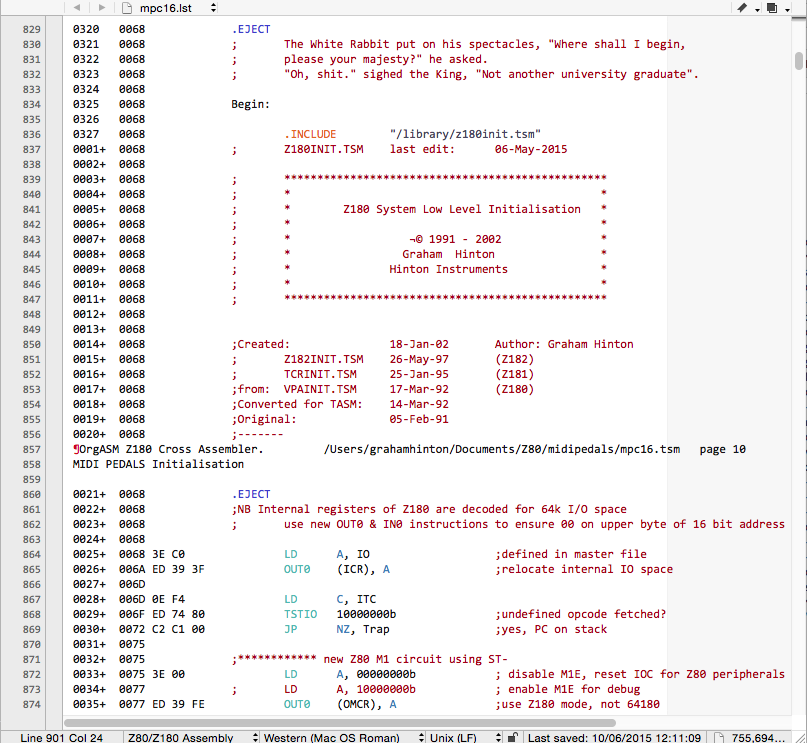The height and width of the screenshot is (743, 807).
Task: Click the "05-Feb-91" original date
Action: click(419, 419)
